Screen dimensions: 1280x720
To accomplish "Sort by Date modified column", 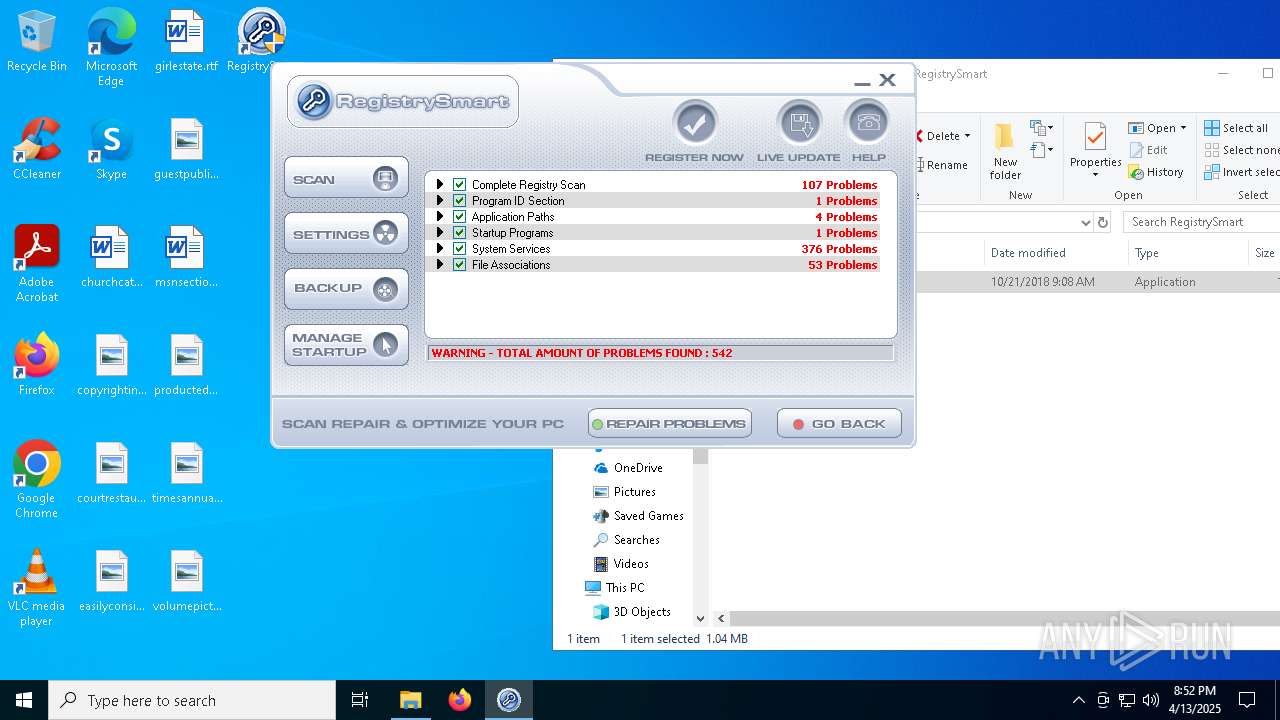I will (1028, 253).
